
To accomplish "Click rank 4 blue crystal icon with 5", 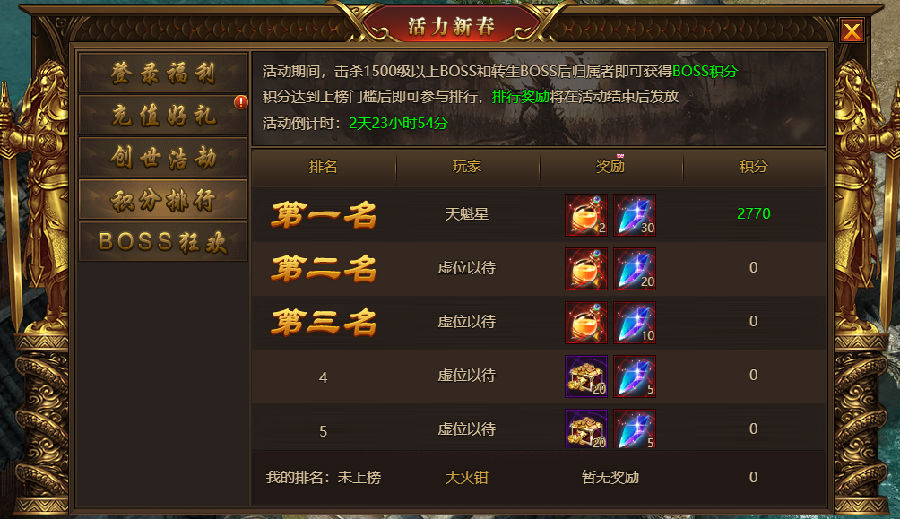I will pos(634,377).
